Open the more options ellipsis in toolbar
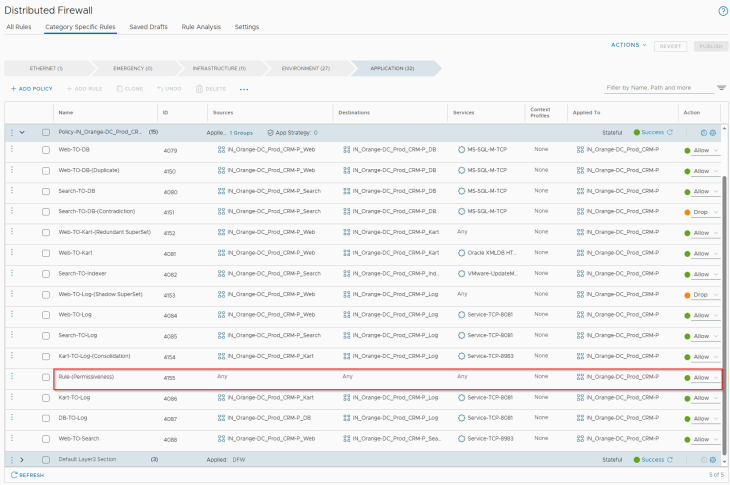 pos(244,89)
